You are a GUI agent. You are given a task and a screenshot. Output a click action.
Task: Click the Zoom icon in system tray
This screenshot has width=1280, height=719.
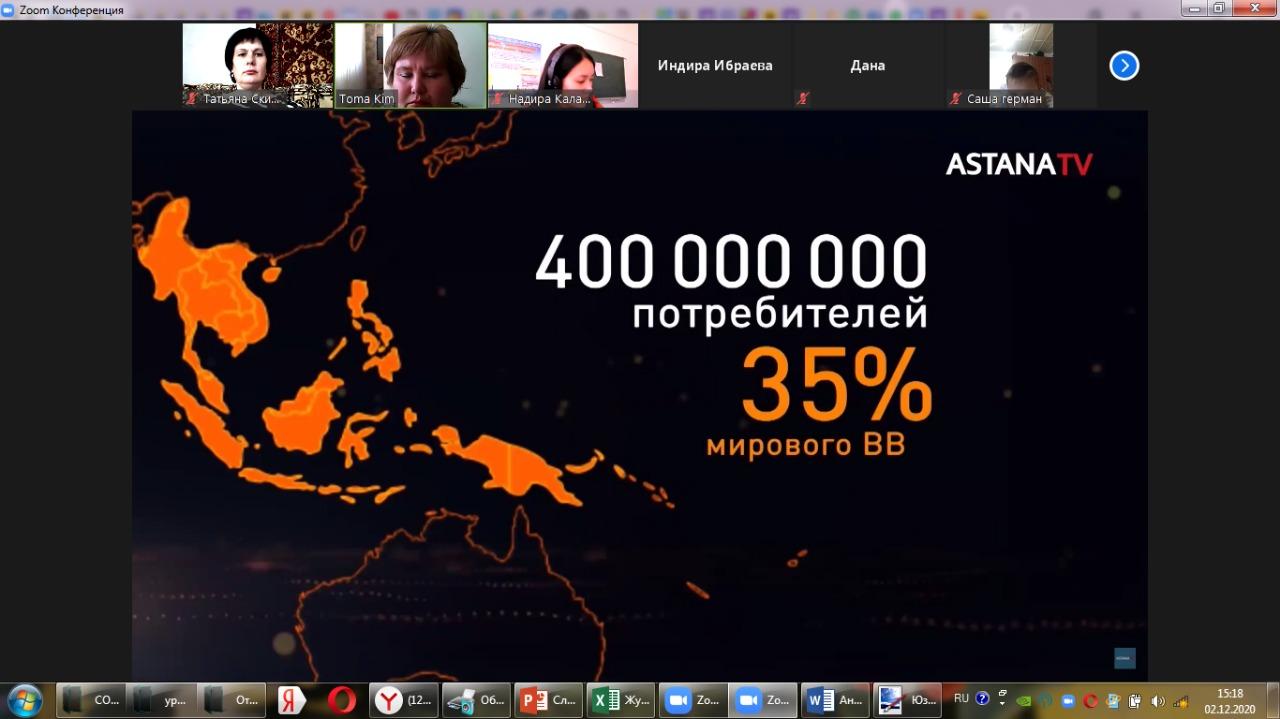1067,701
